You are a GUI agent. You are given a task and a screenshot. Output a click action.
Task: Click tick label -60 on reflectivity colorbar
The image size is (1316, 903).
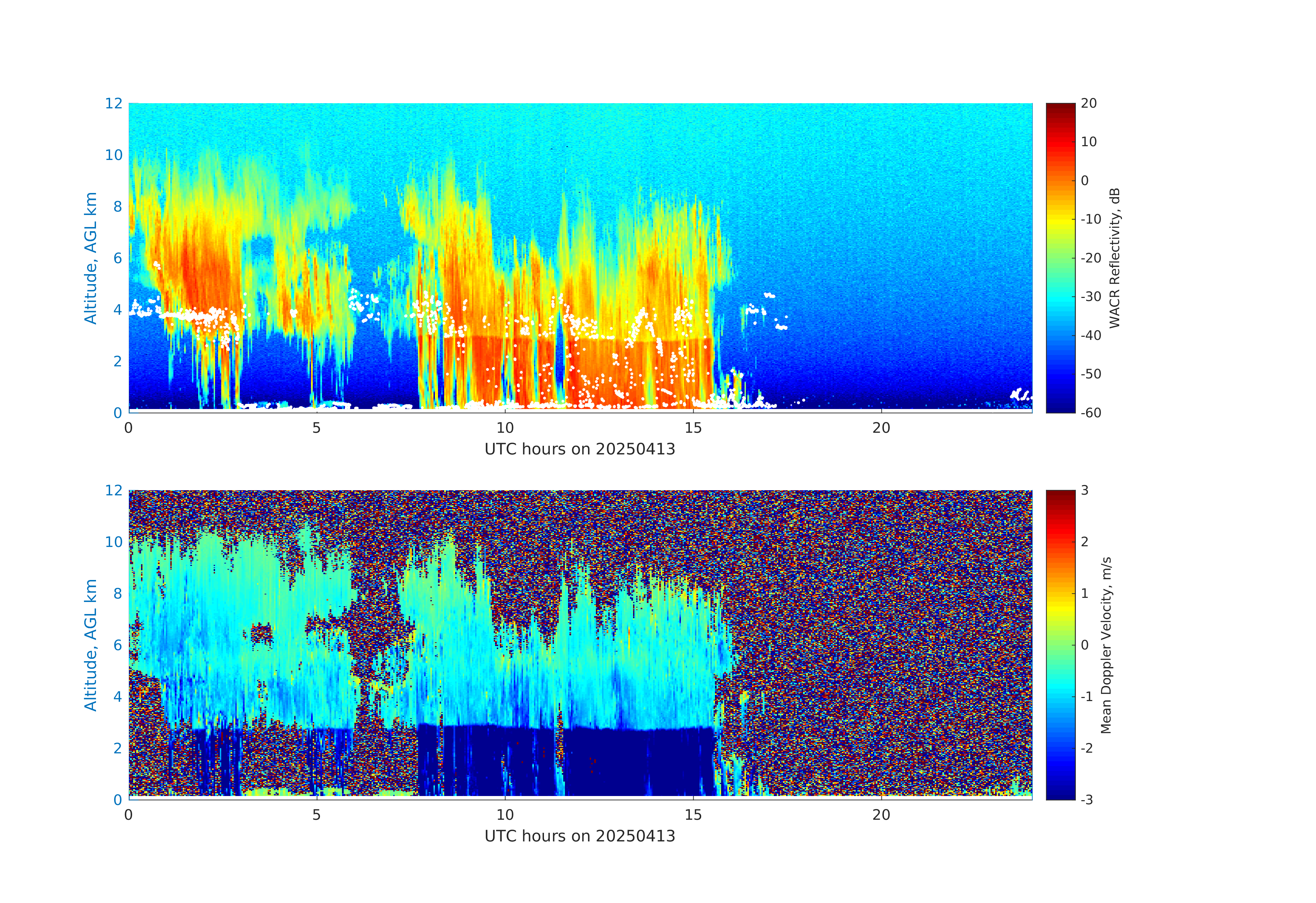pyautogui.click(x=1091, y=413)
